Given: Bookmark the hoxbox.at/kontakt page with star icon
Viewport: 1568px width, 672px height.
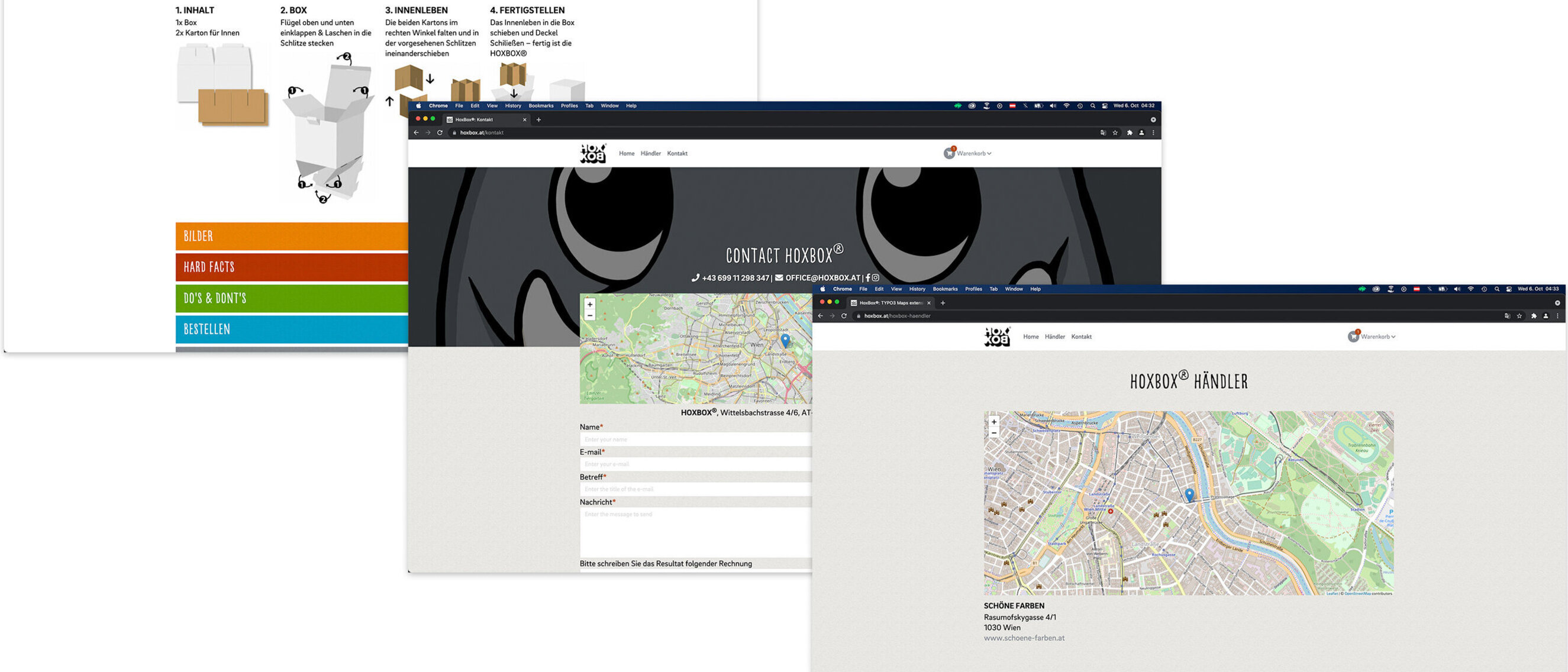Looking at the screenshot, I should (x=1115, y=133).
